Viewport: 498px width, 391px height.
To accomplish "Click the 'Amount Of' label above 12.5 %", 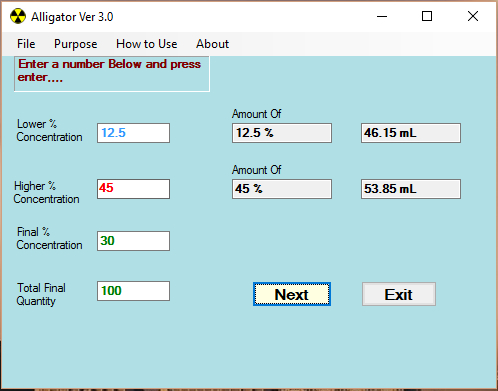I will click(x=257, y=114).
